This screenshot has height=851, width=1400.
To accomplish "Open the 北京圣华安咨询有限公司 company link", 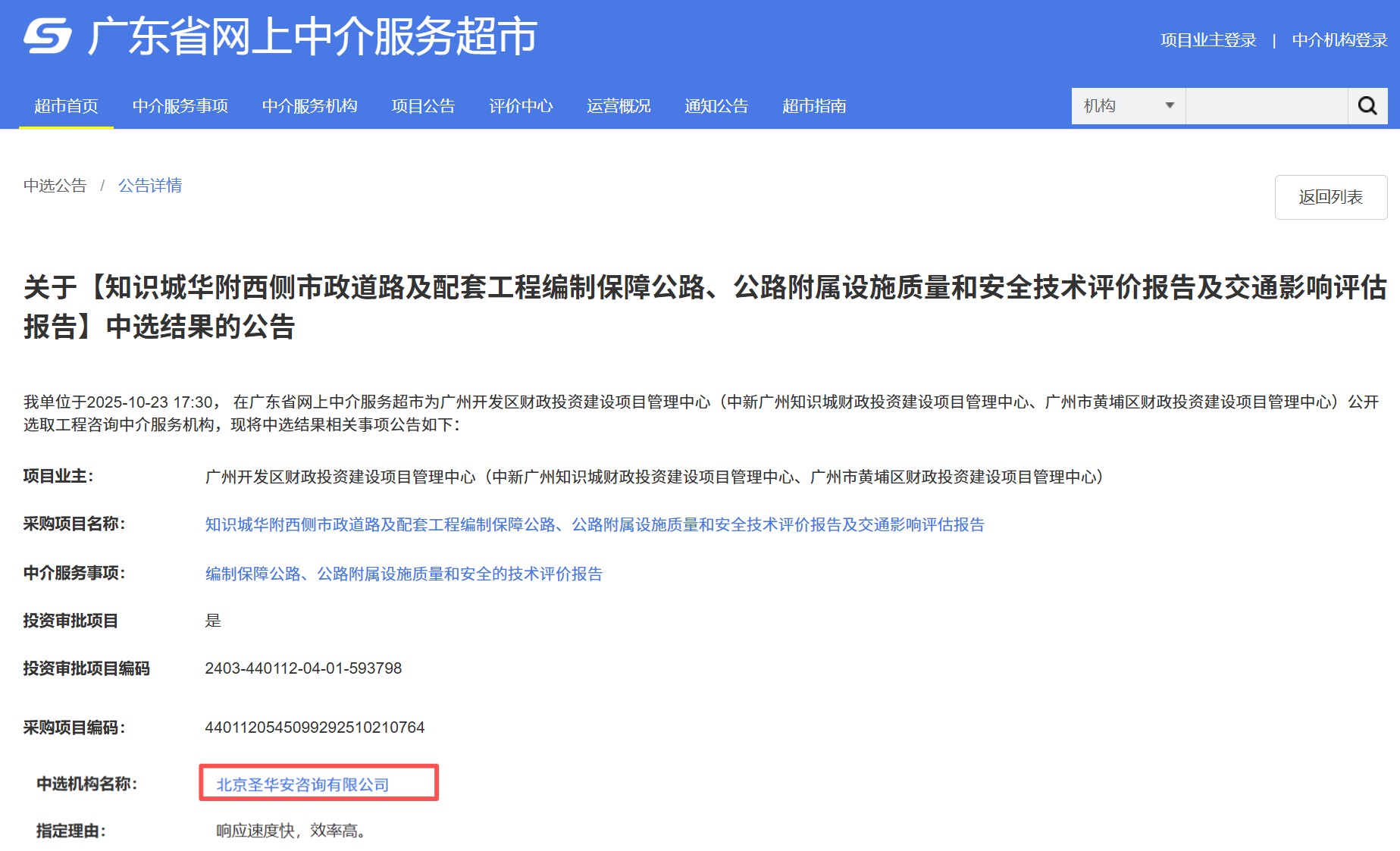I will [302, 784].
